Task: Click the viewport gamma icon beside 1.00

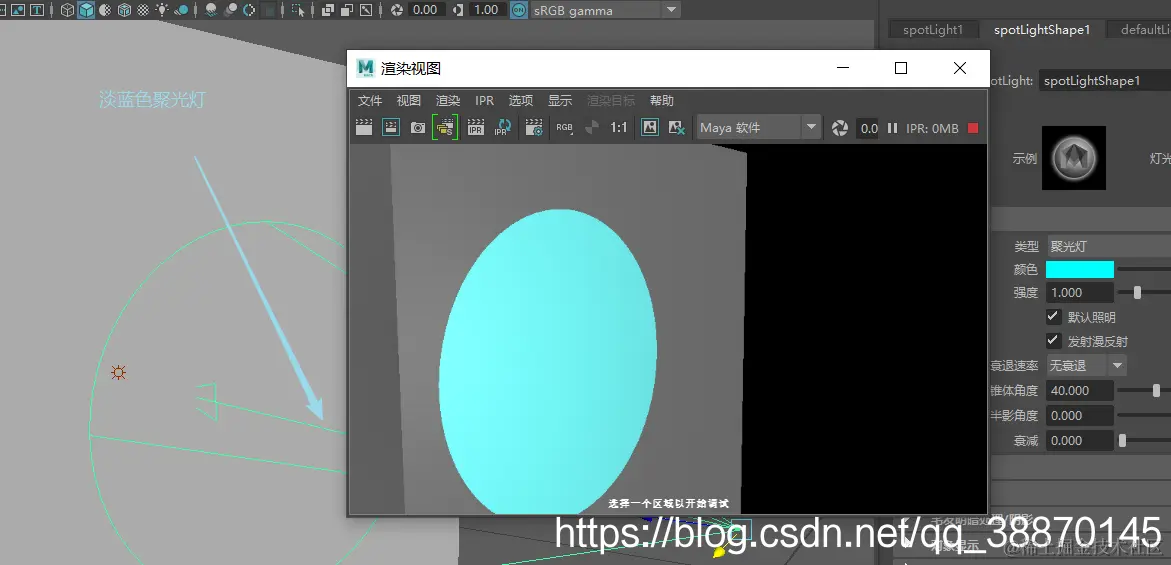Action: [458, 10]
